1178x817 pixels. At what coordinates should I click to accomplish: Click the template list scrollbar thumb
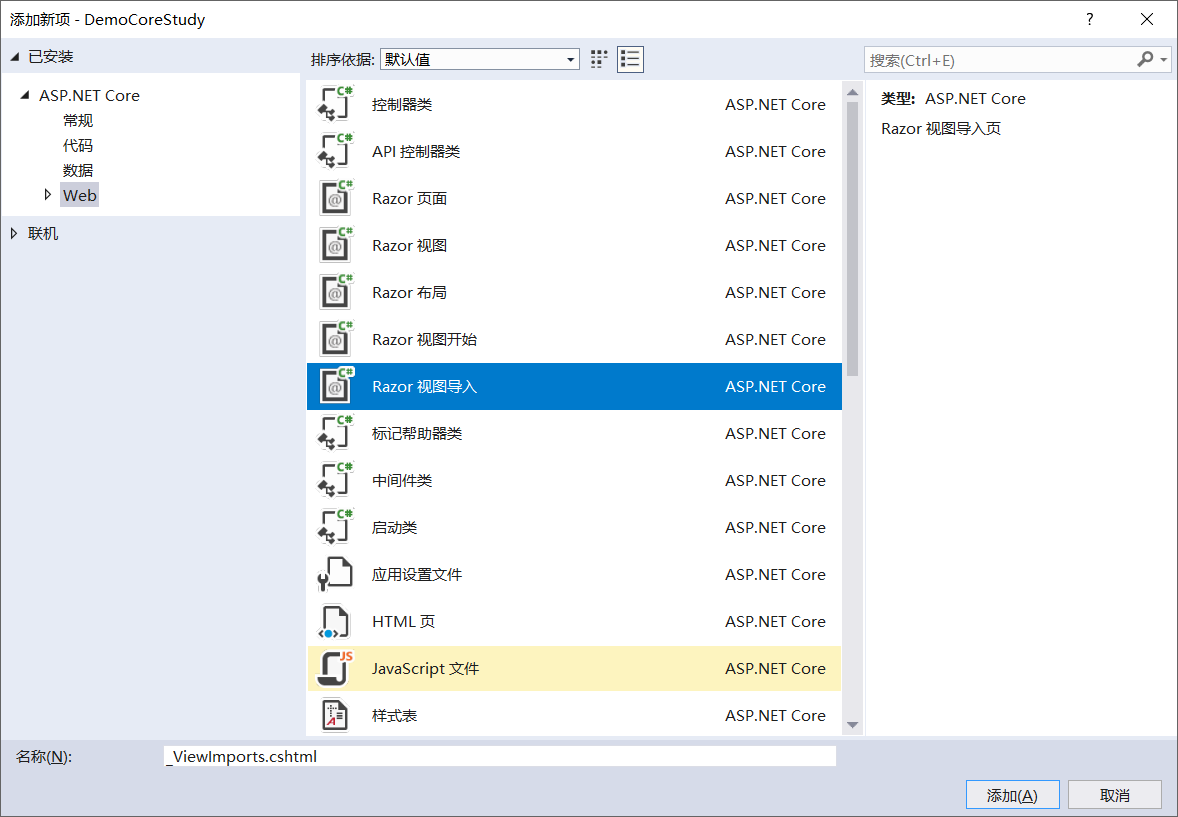click(852, 238)
